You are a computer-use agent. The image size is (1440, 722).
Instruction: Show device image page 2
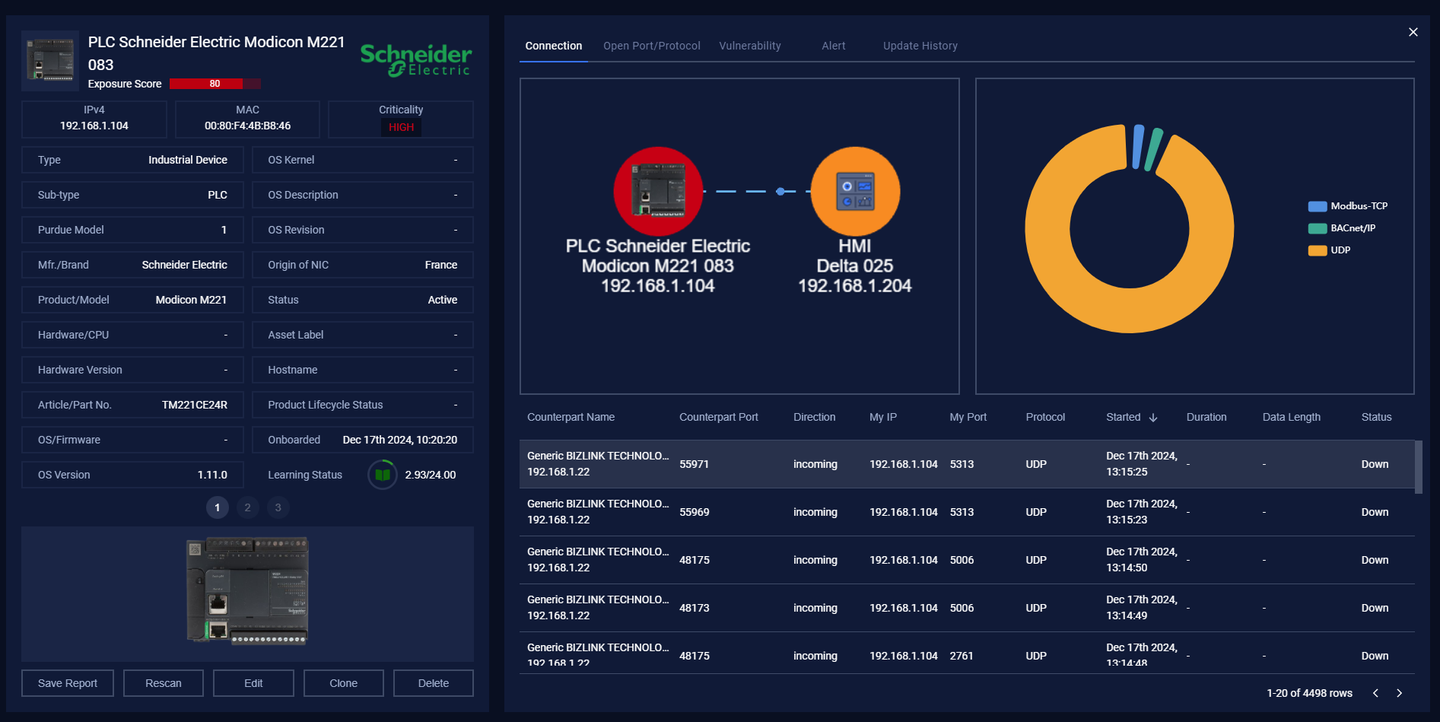[x=248, y=508]
